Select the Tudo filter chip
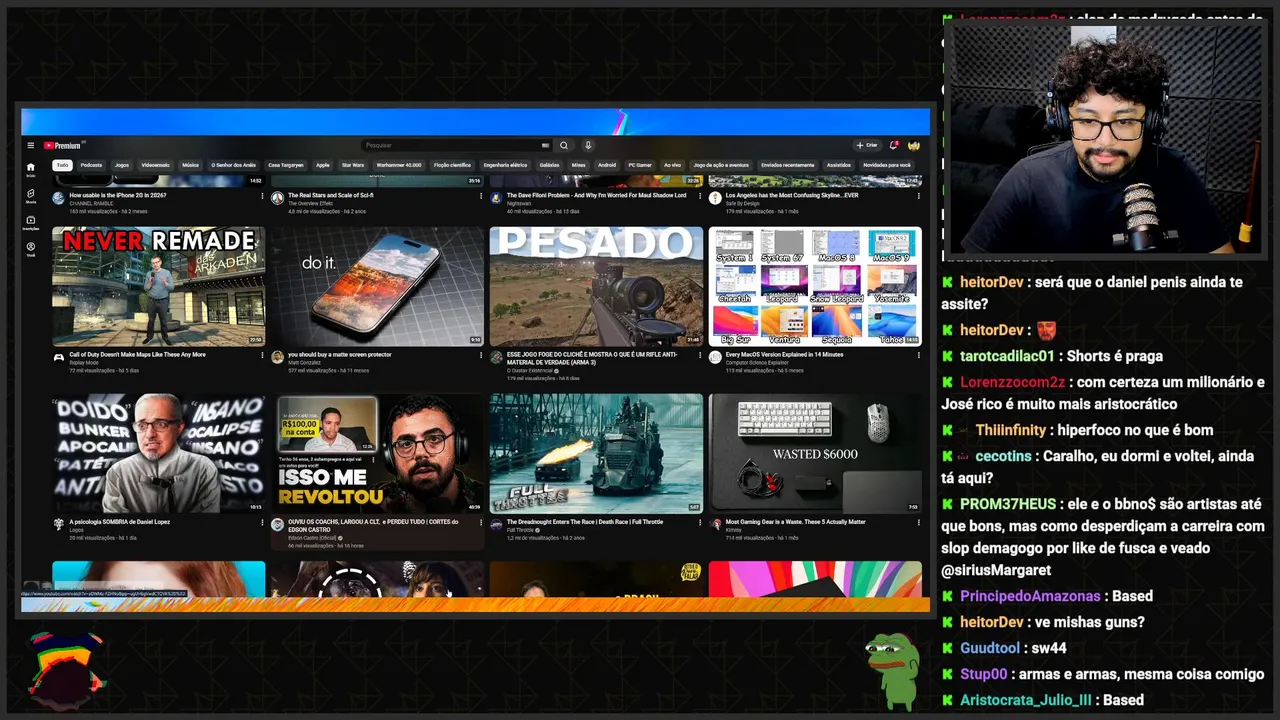 (x=62, y=165)
